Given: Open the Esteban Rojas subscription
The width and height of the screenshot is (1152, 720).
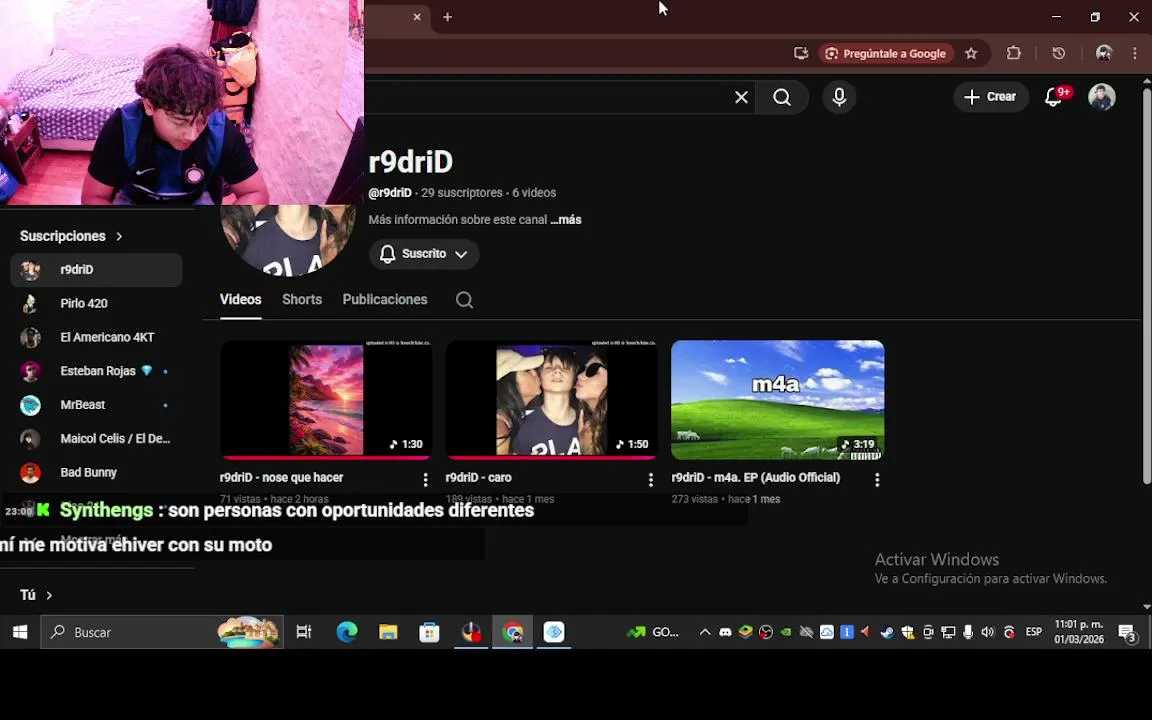Looking at the screenshot, I should pyautogui.click(x=96, y=371).
